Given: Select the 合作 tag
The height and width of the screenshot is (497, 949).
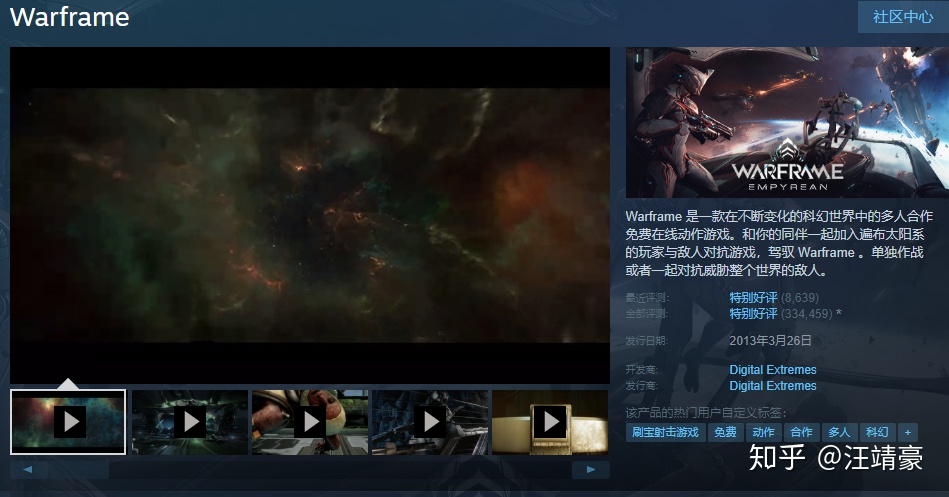Looking at the screenshot, I should 801,432.
